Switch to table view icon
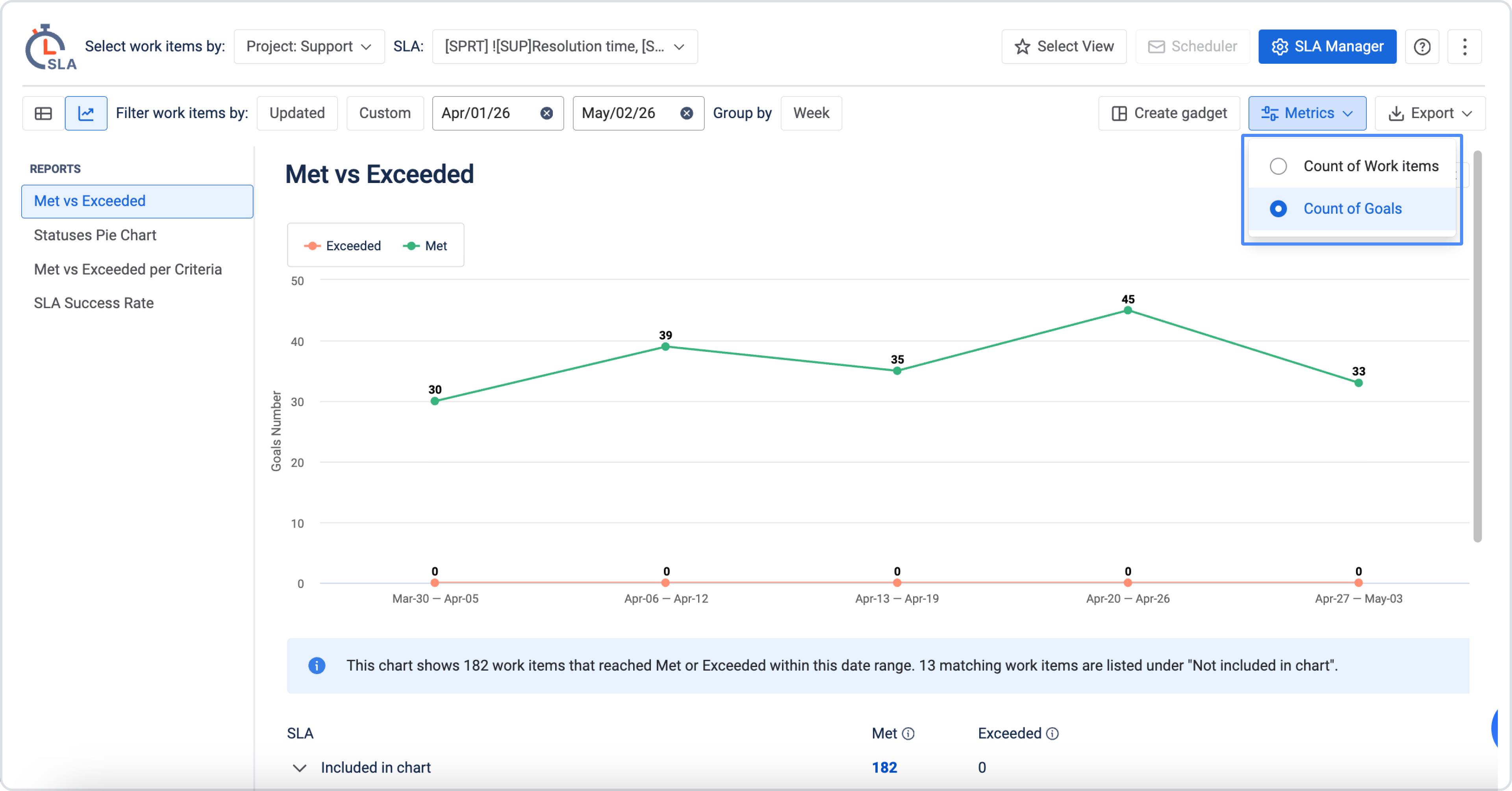Viewport: 1512px width, 791px height. pos(43,113)
